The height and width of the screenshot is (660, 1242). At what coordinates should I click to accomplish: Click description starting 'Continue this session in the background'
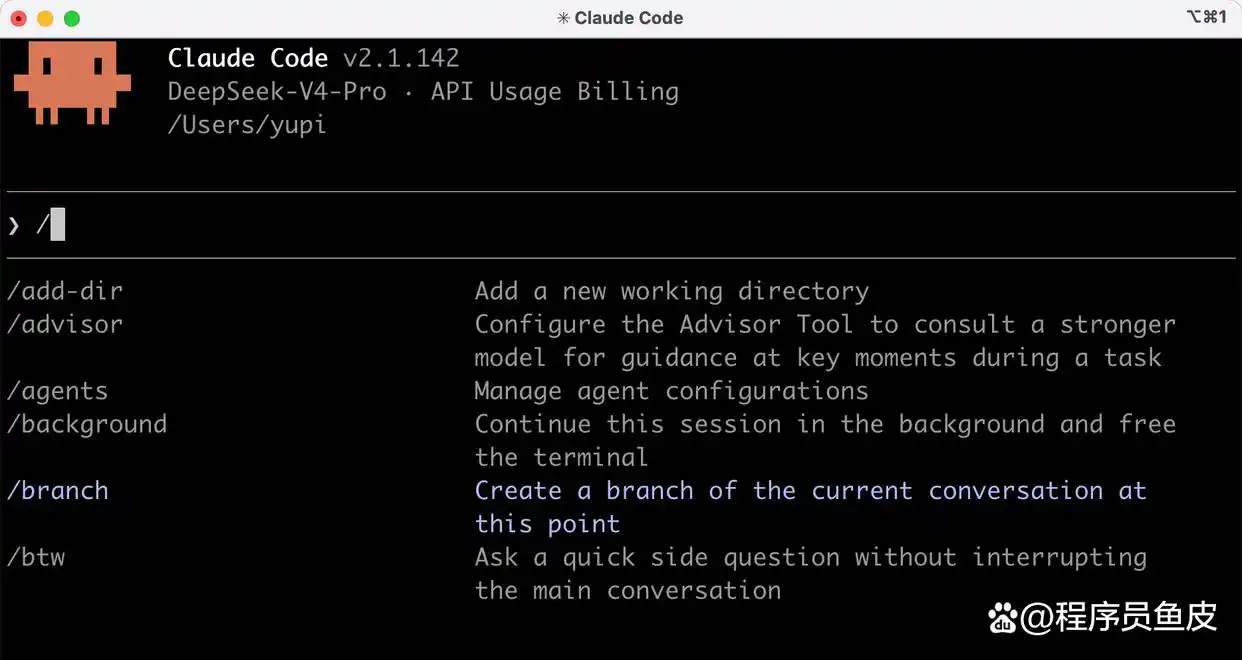pos(825,441)
